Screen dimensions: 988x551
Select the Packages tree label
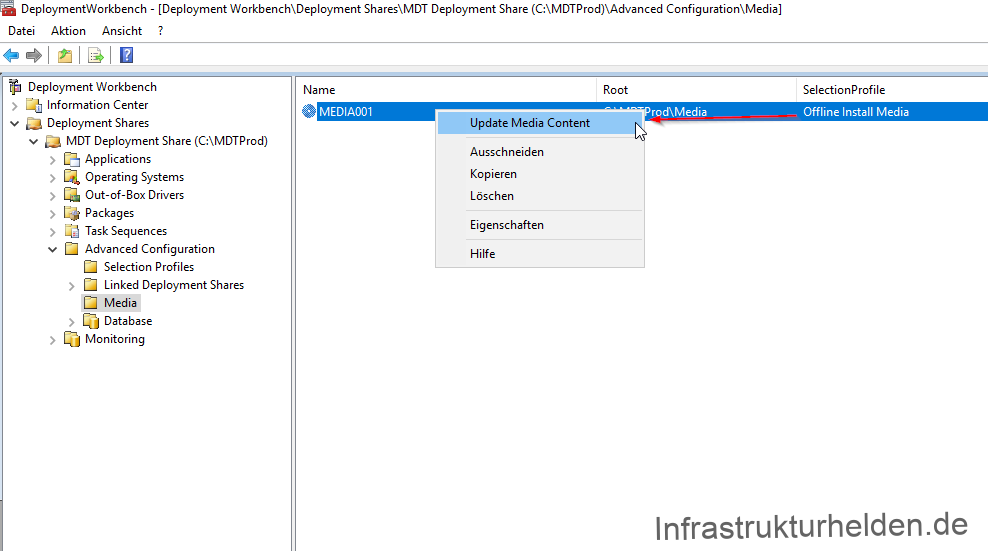pyautogui.click(x=110, y=213)
